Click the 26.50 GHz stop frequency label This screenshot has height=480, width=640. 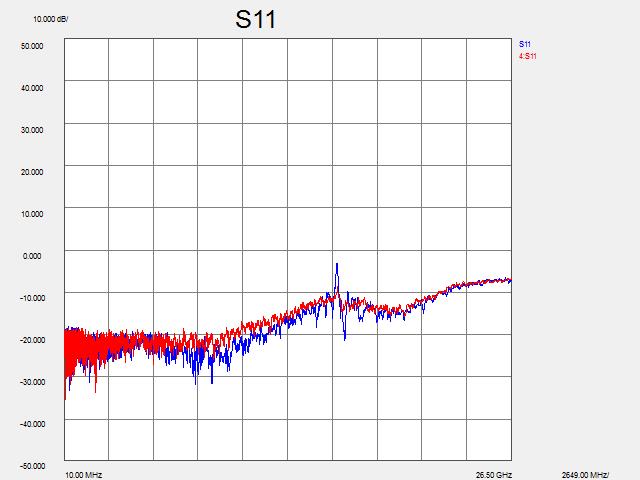tap(493, 475)
